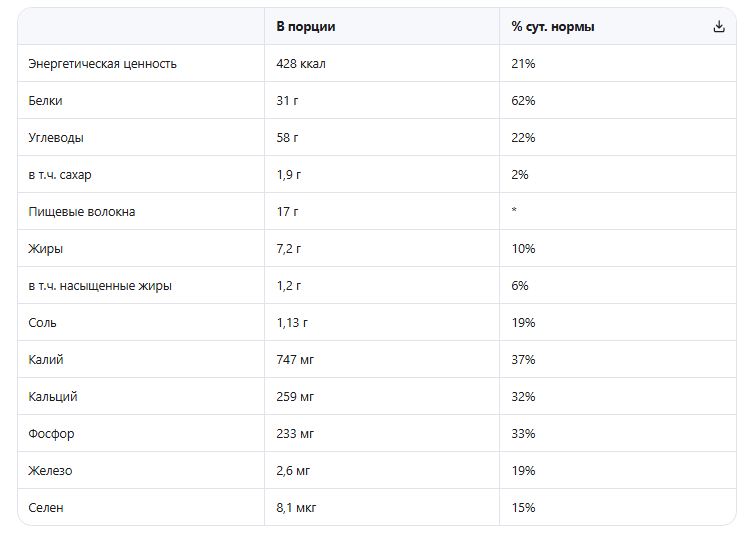Click the "259 мг" calcium value
Image resolution: width=750 pixels, height=541 pixels.
[295, 397]
